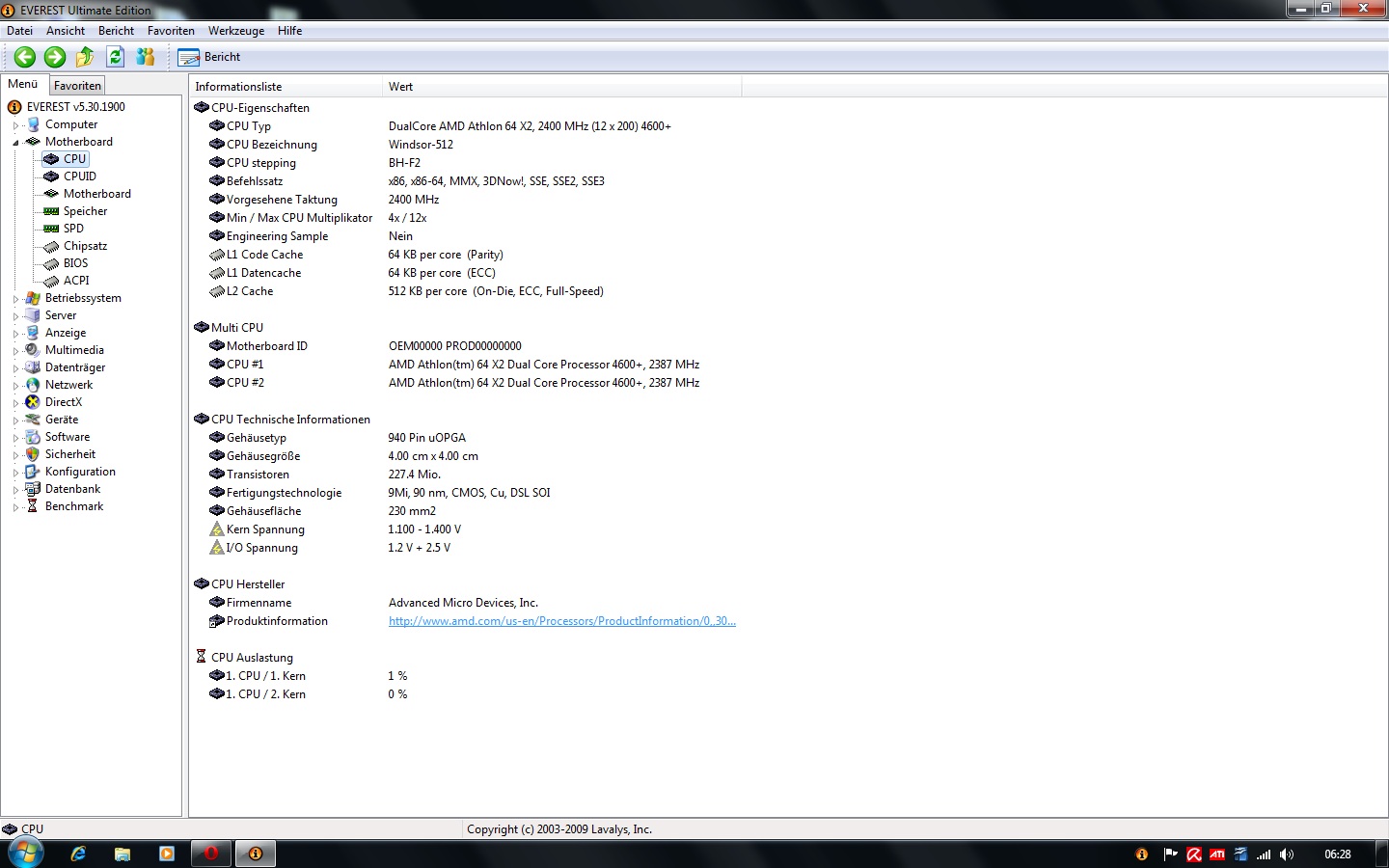
Task: Expand the Computer tree node
Action: (15, 125)
